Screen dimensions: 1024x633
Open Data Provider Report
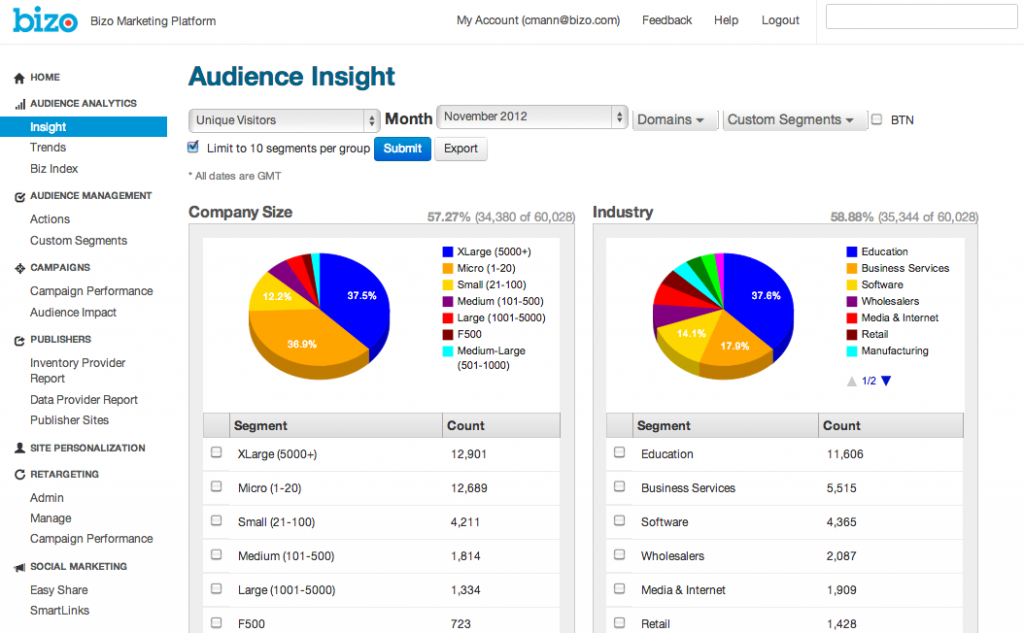[x=84, y=400]
